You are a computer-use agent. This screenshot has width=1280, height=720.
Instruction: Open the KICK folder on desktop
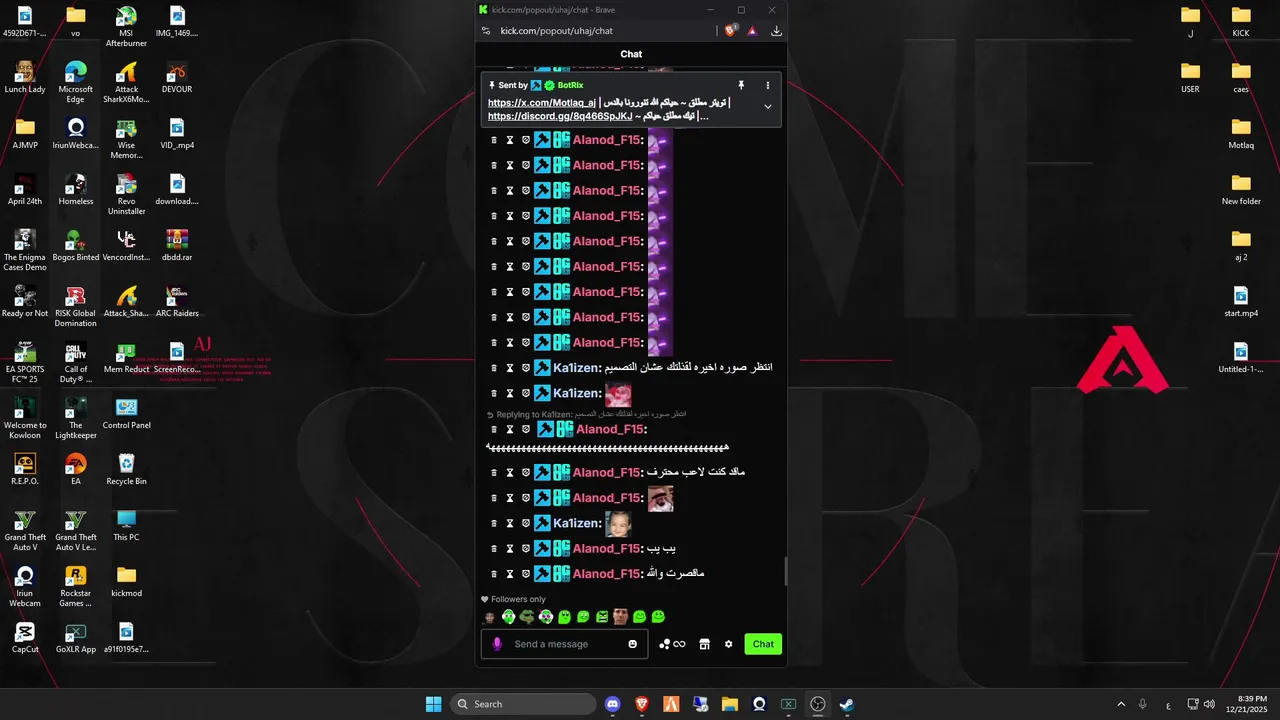[1241, 21]
